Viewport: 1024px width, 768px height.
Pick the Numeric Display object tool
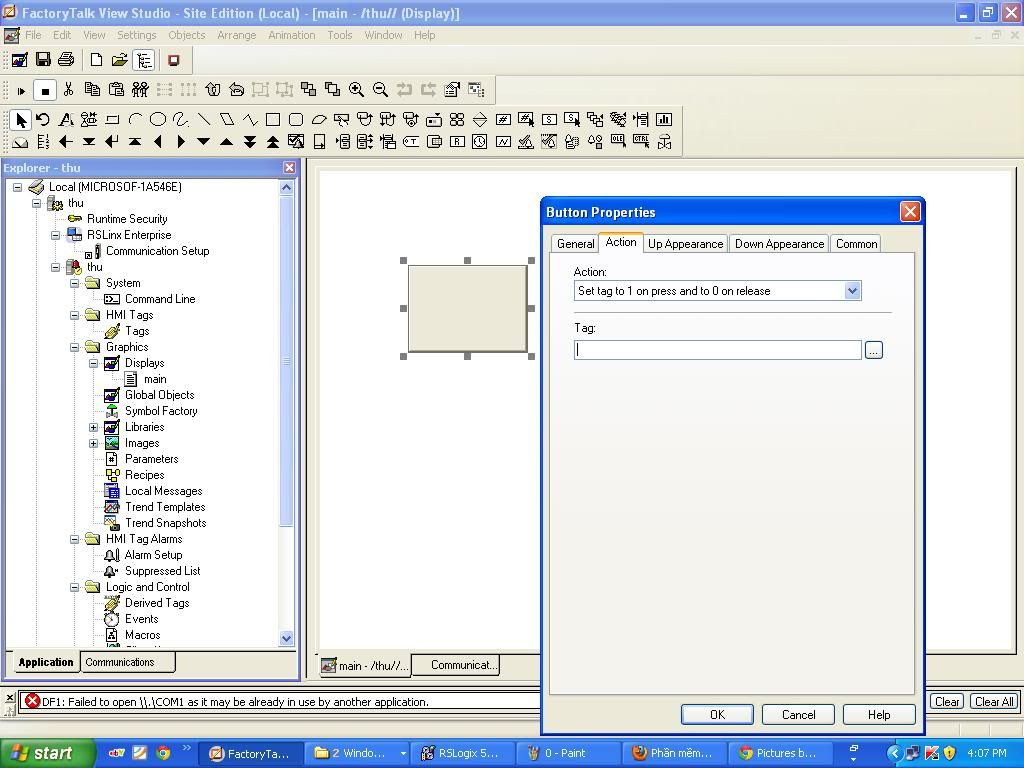(503, 120)
